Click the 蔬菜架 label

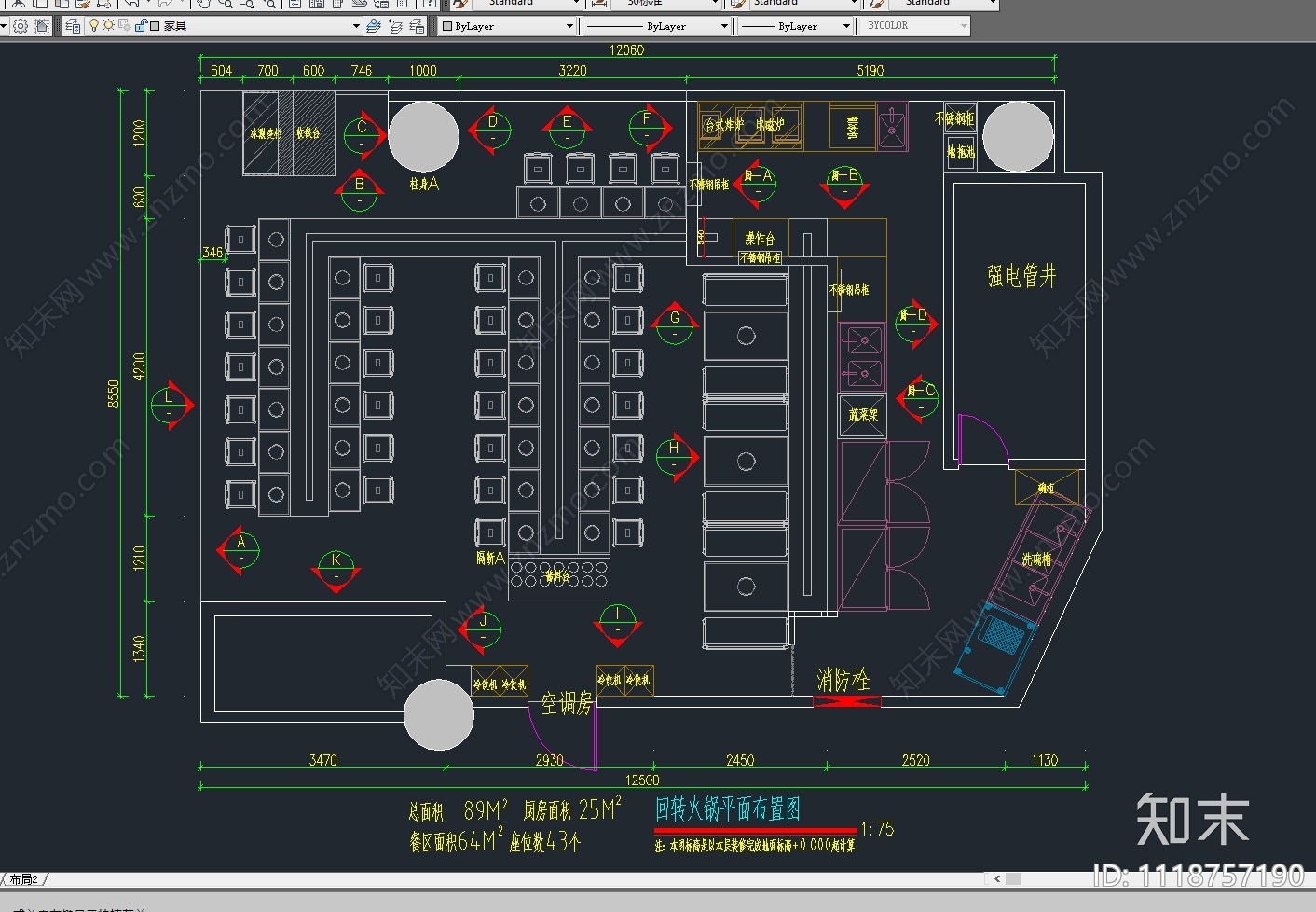pos(863,414)
